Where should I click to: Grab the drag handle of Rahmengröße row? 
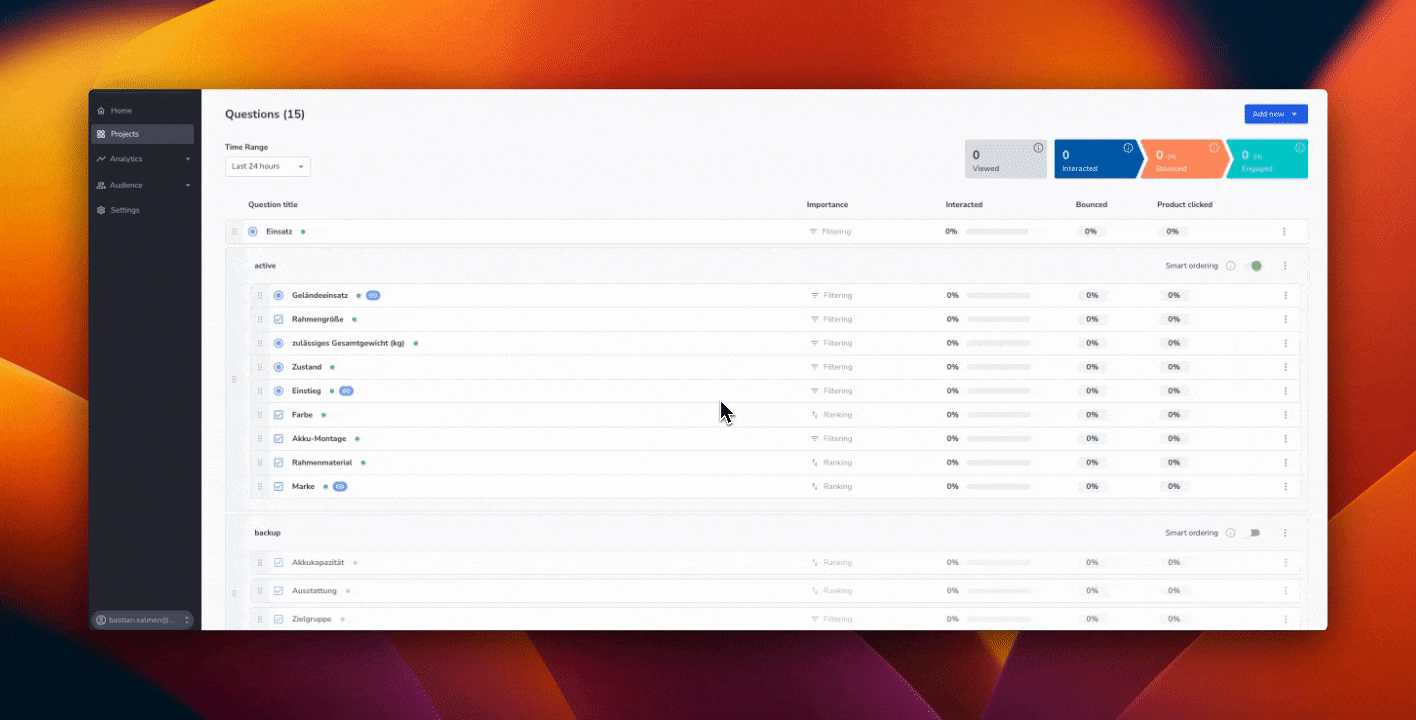click(x=260, y=320)
